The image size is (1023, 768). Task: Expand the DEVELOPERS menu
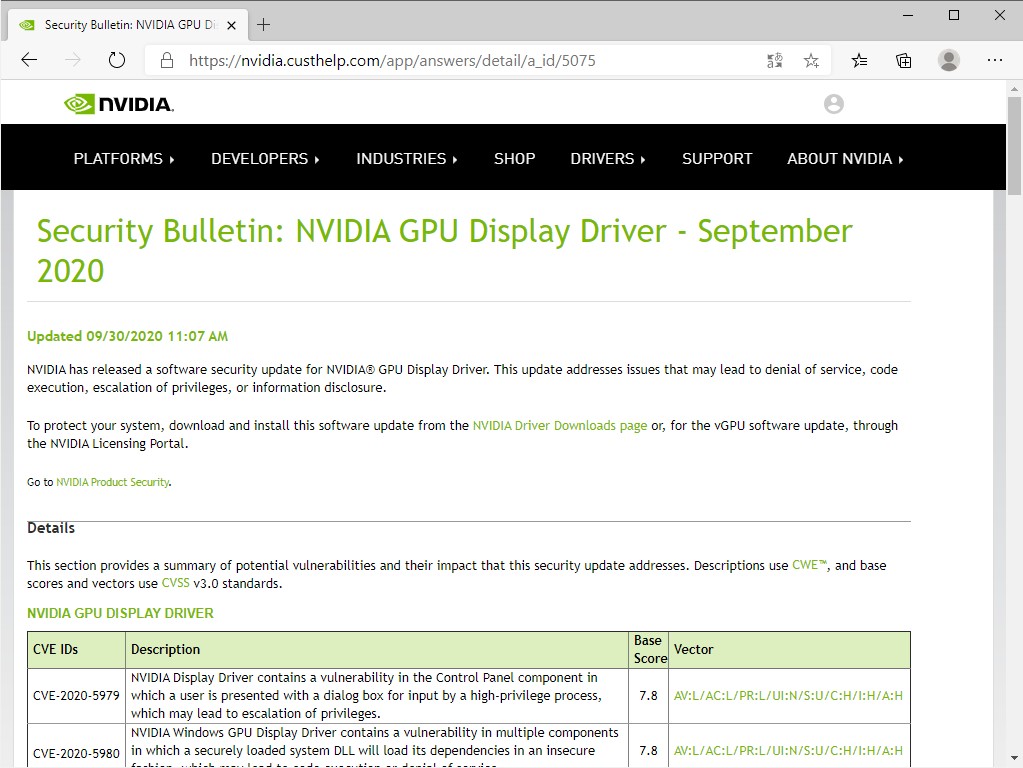click(265, 159)
